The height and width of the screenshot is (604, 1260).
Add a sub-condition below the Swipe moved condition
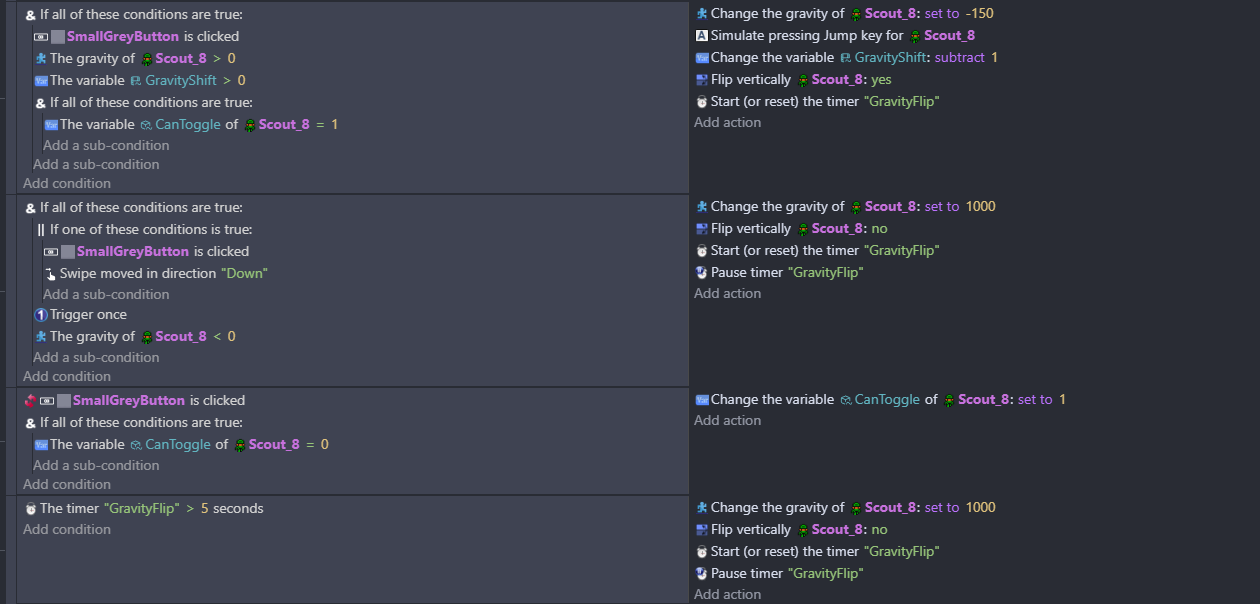coord(106,294)
